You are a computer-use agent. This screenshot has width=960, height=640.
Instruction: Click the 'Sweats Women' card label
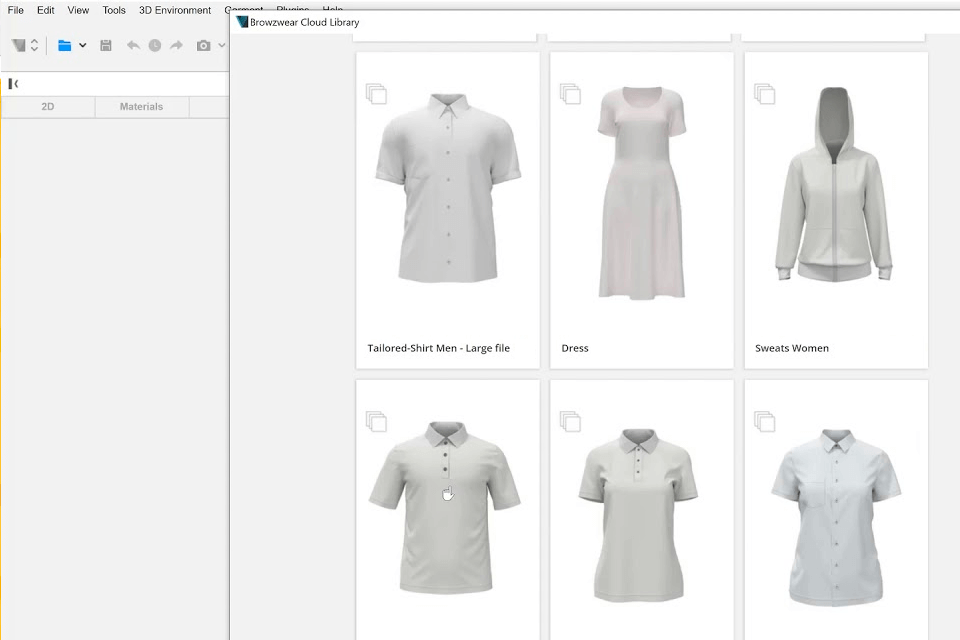coord(792,348)
